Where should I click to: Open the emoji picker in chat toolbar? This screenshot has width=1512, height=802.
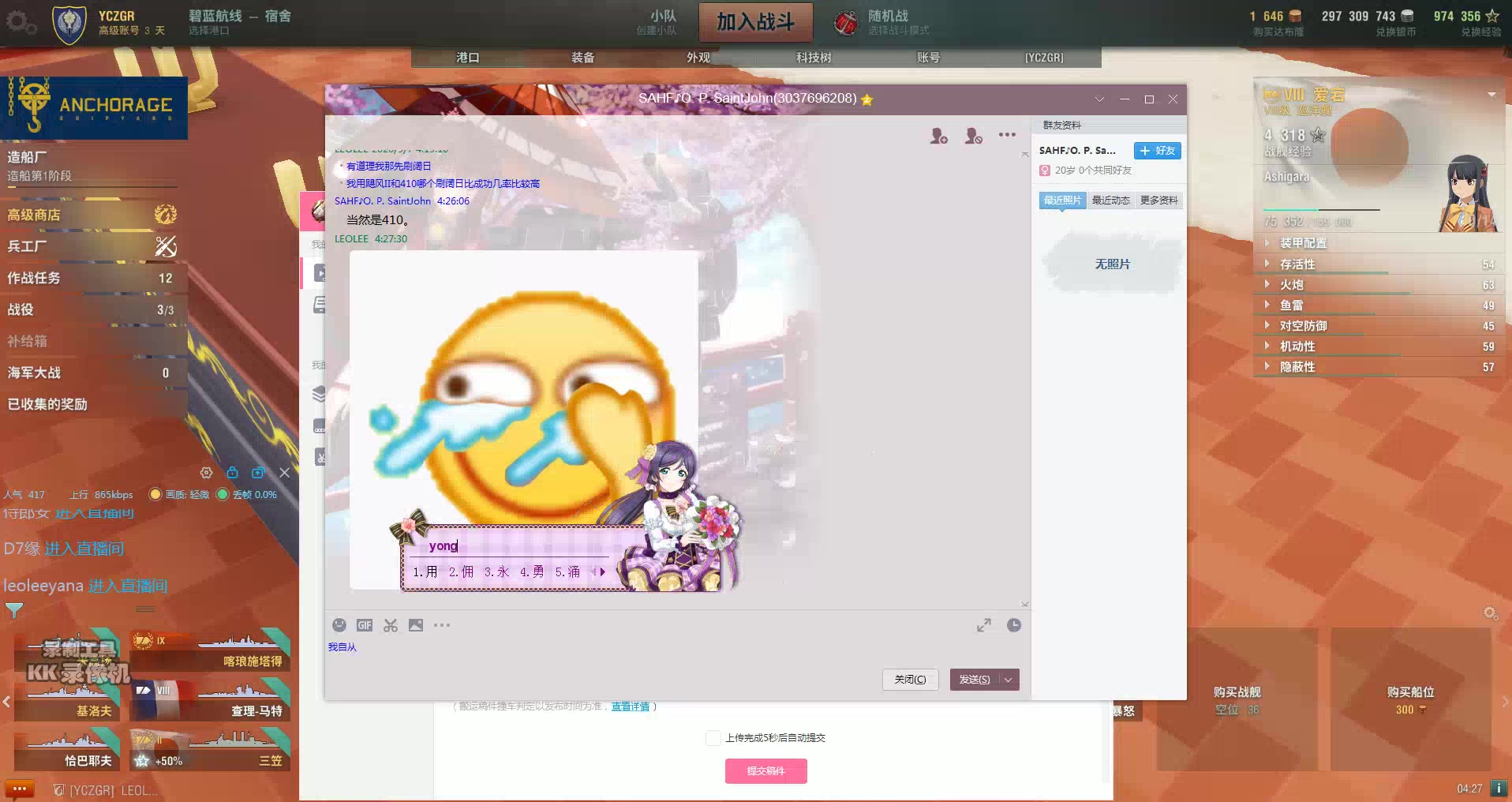click(x=339, y=625)
